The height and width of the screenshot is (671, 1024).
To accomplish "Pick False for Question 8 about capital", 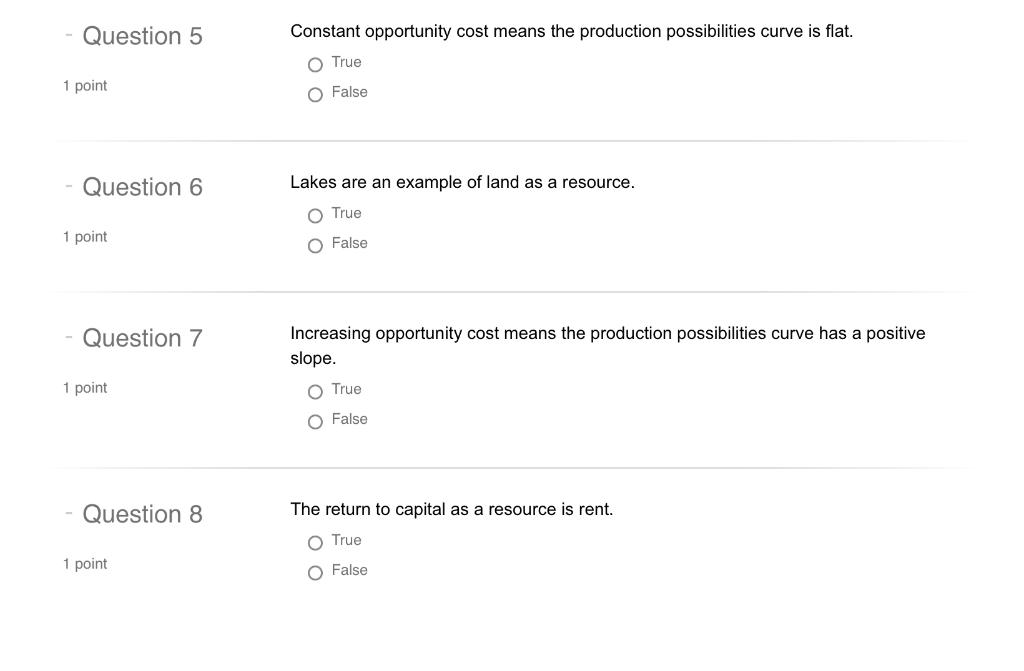I will [315, 572].
